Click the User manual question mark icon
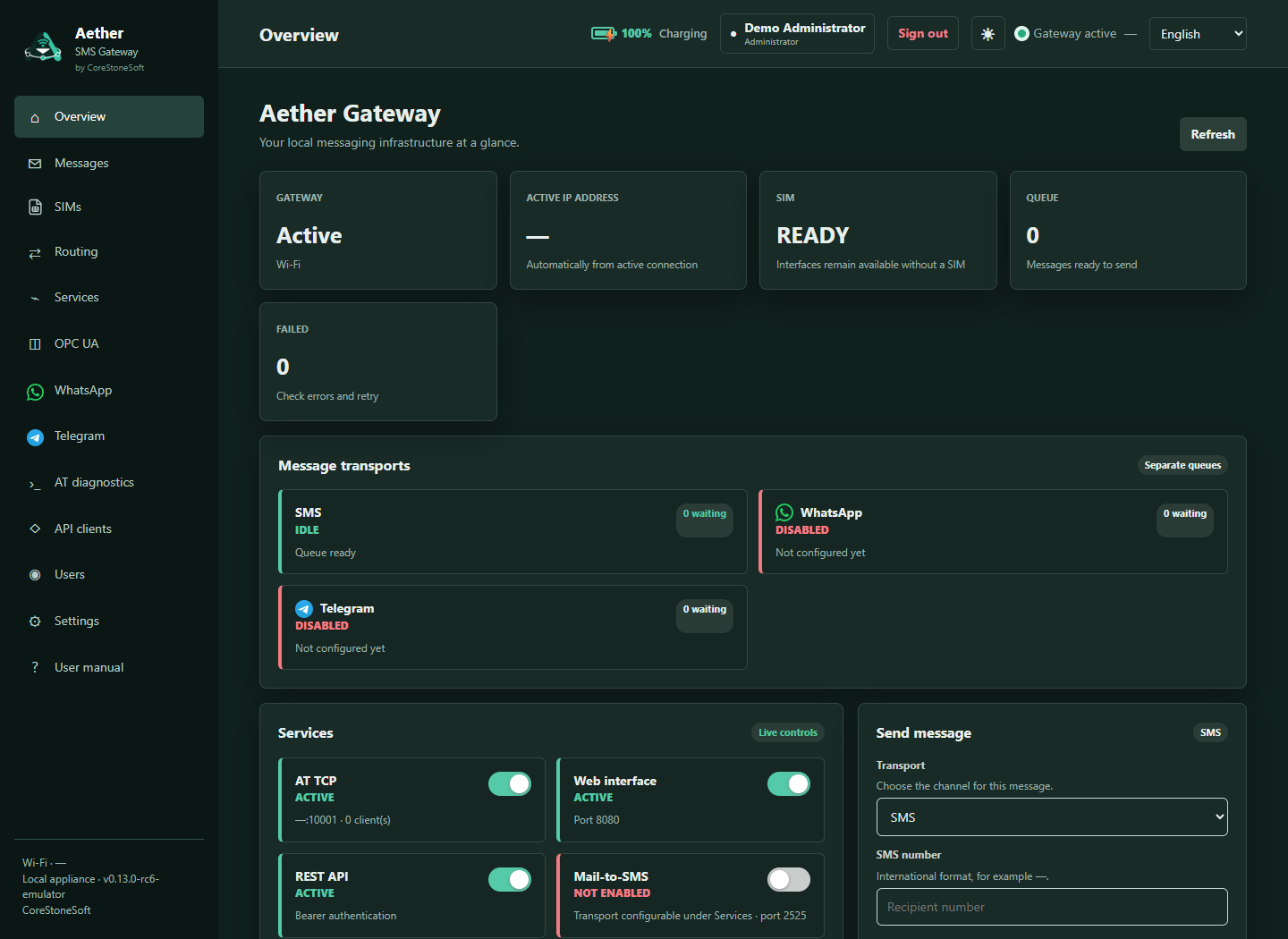Image resolution: width=1288 pixels, height=939 pixels. (35, 668)
